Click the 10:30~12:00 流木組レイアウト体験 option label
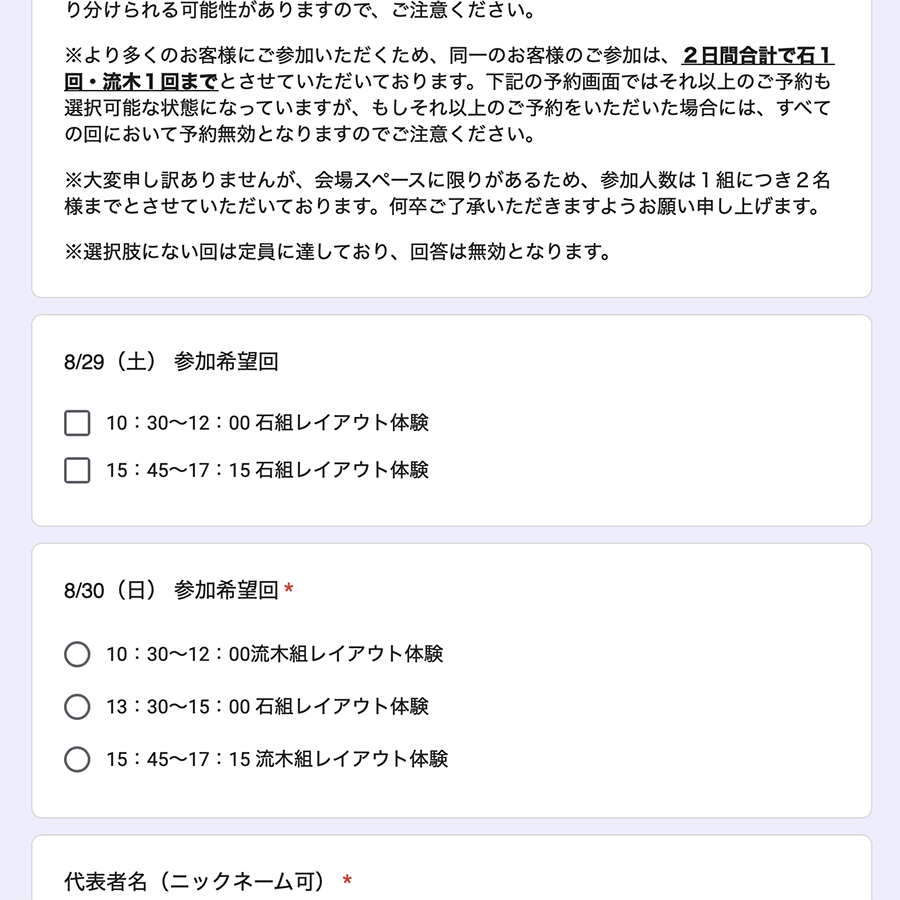The width and height of the screenshot is (900, 900). click(x=274, y=654)
